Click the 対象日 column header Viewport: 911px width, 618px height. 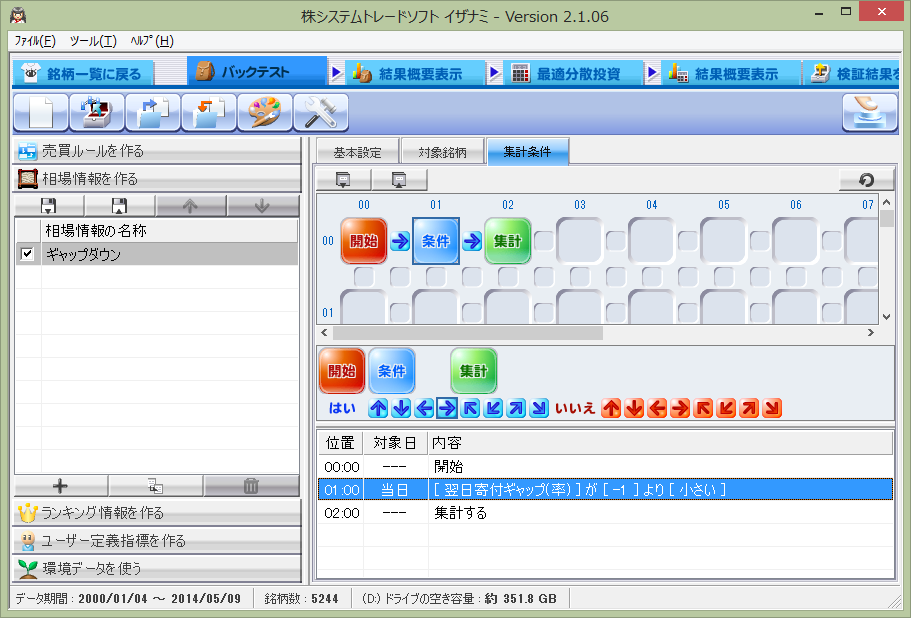(395, 443)
